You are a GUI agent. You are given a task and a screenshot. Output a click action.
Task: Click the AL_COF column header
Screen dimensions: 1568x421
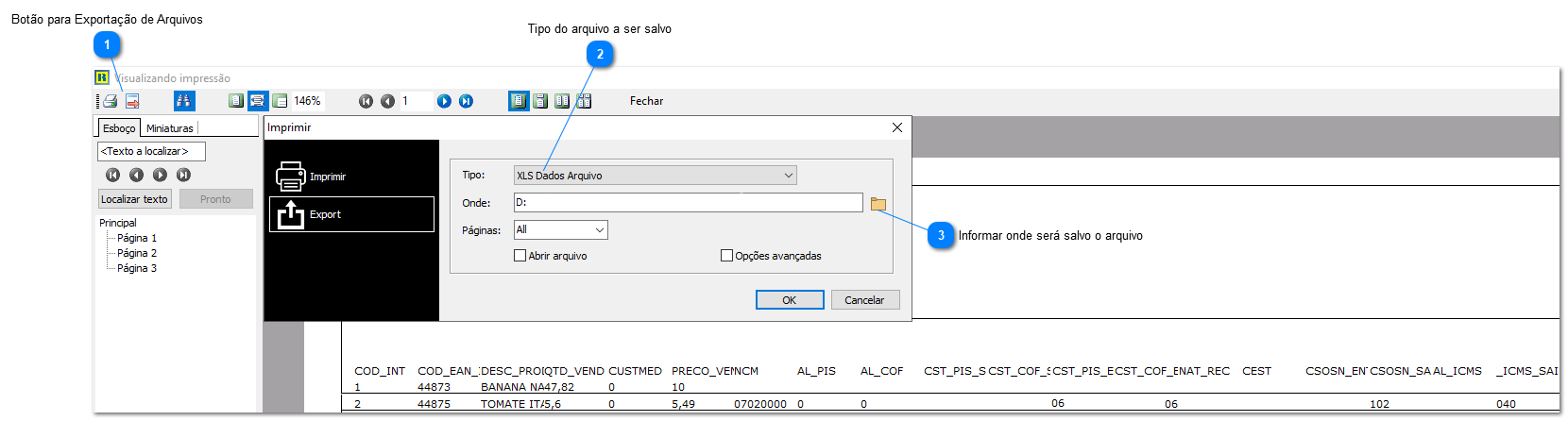point(881,371)
